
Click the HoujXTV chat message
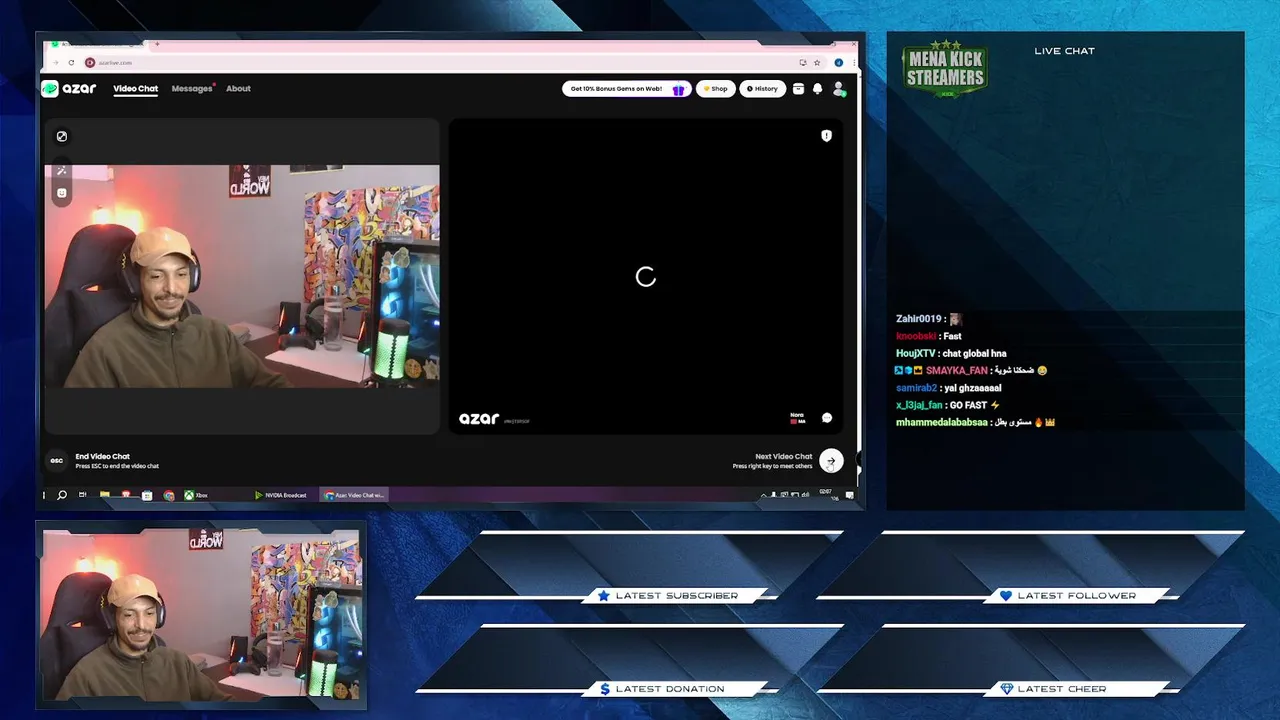(x=951, y=353)
